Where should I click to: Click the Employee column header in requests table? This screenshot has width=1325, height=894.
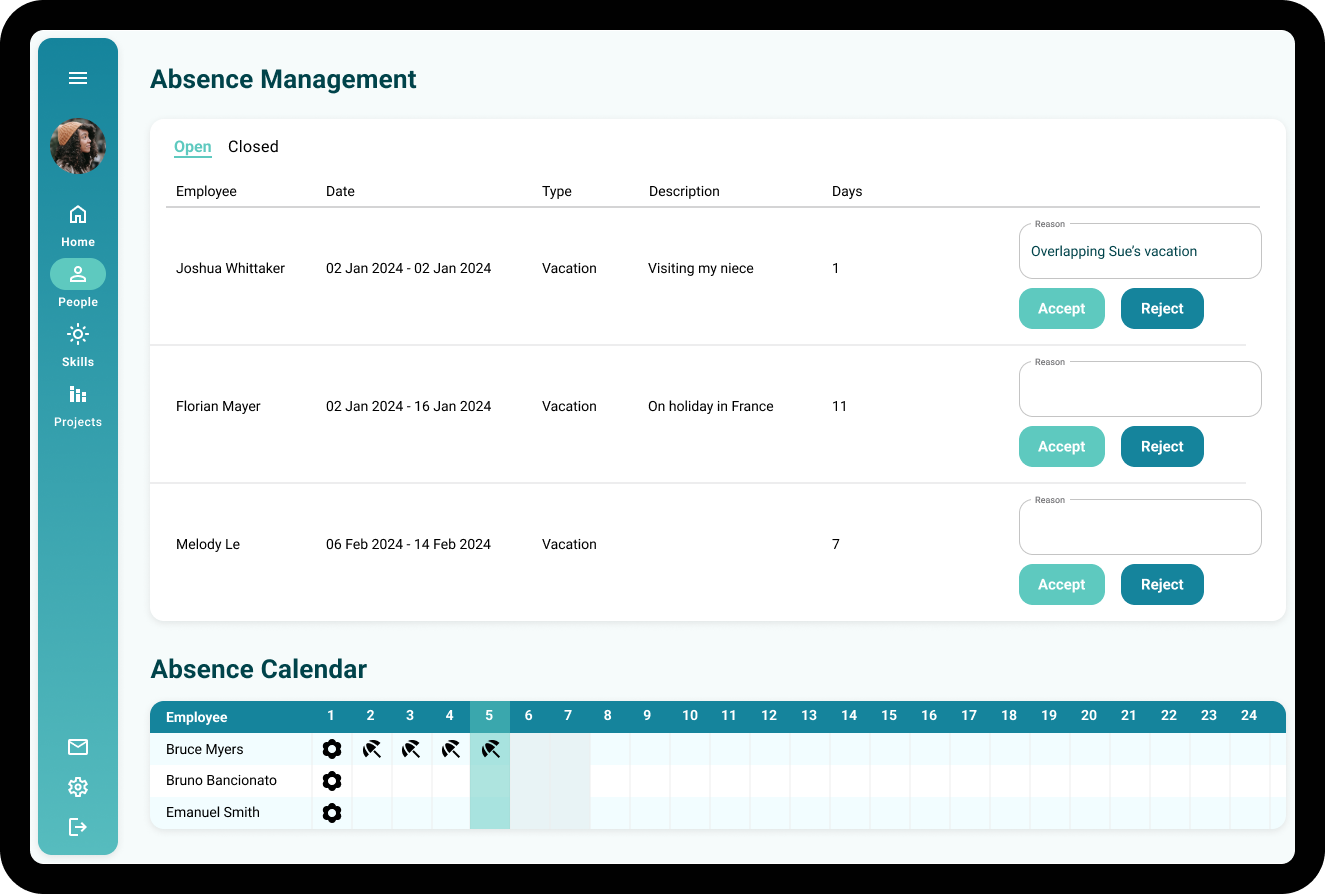[206, 191]
